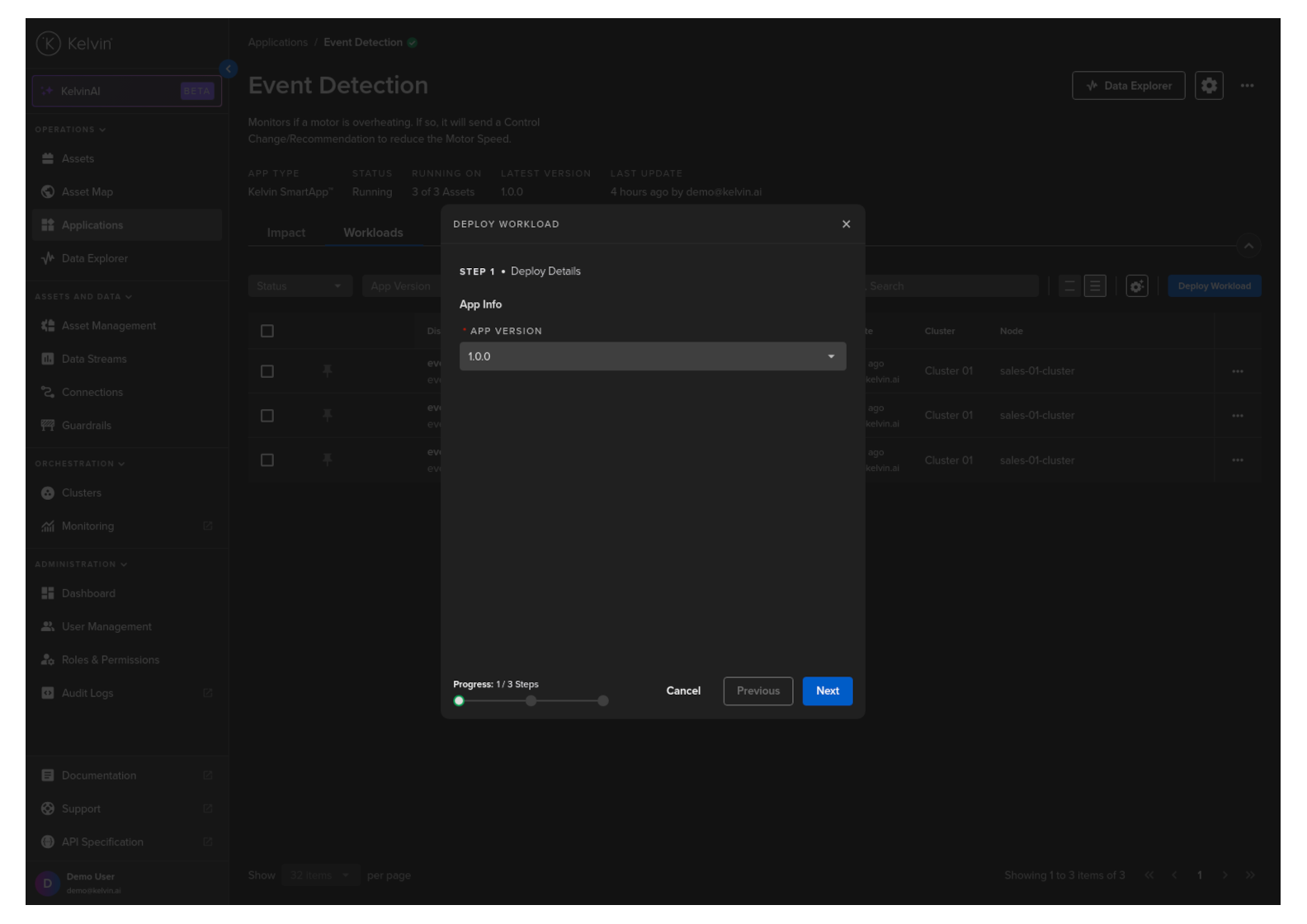Image resolution: width=1307 pixels, height=924 pixels.
Task: Open the more options ellipsis in header
Action: 1247,86
